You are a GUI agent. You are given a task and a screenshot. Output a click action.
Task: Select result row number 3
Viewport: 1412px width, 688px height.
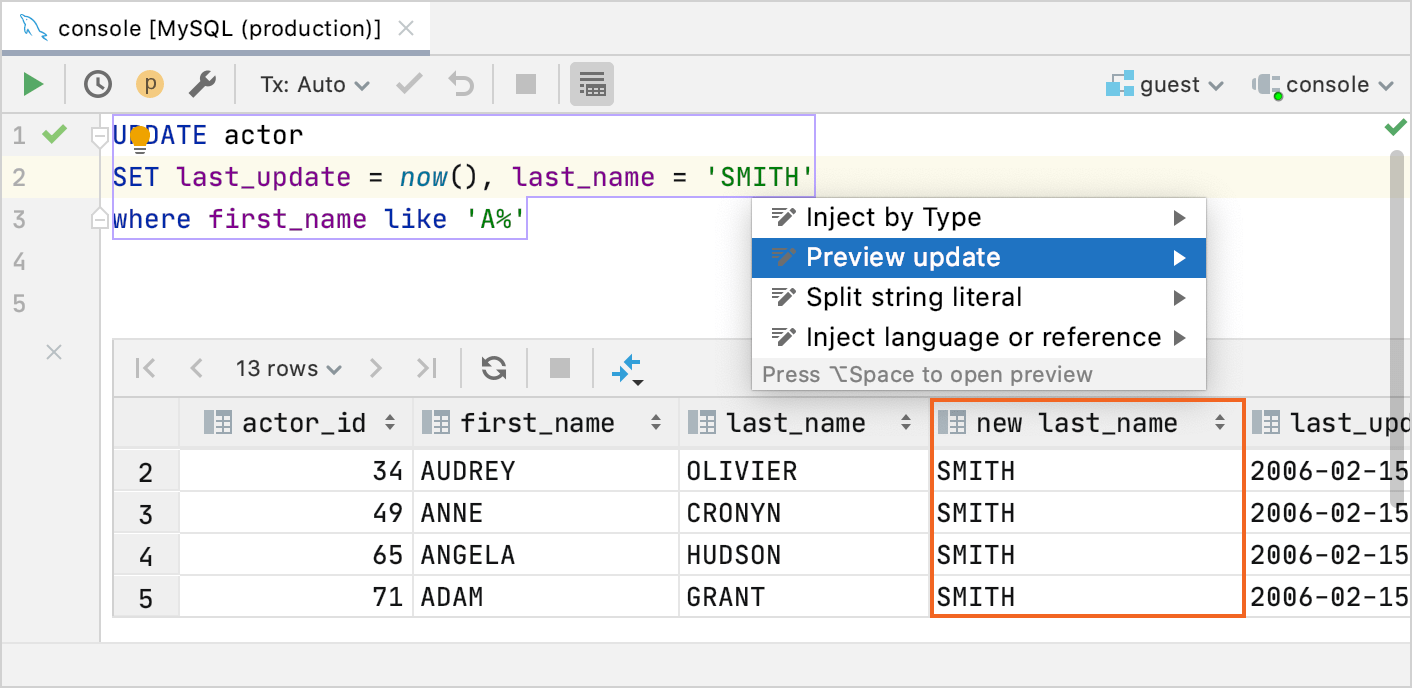(146, 513)
